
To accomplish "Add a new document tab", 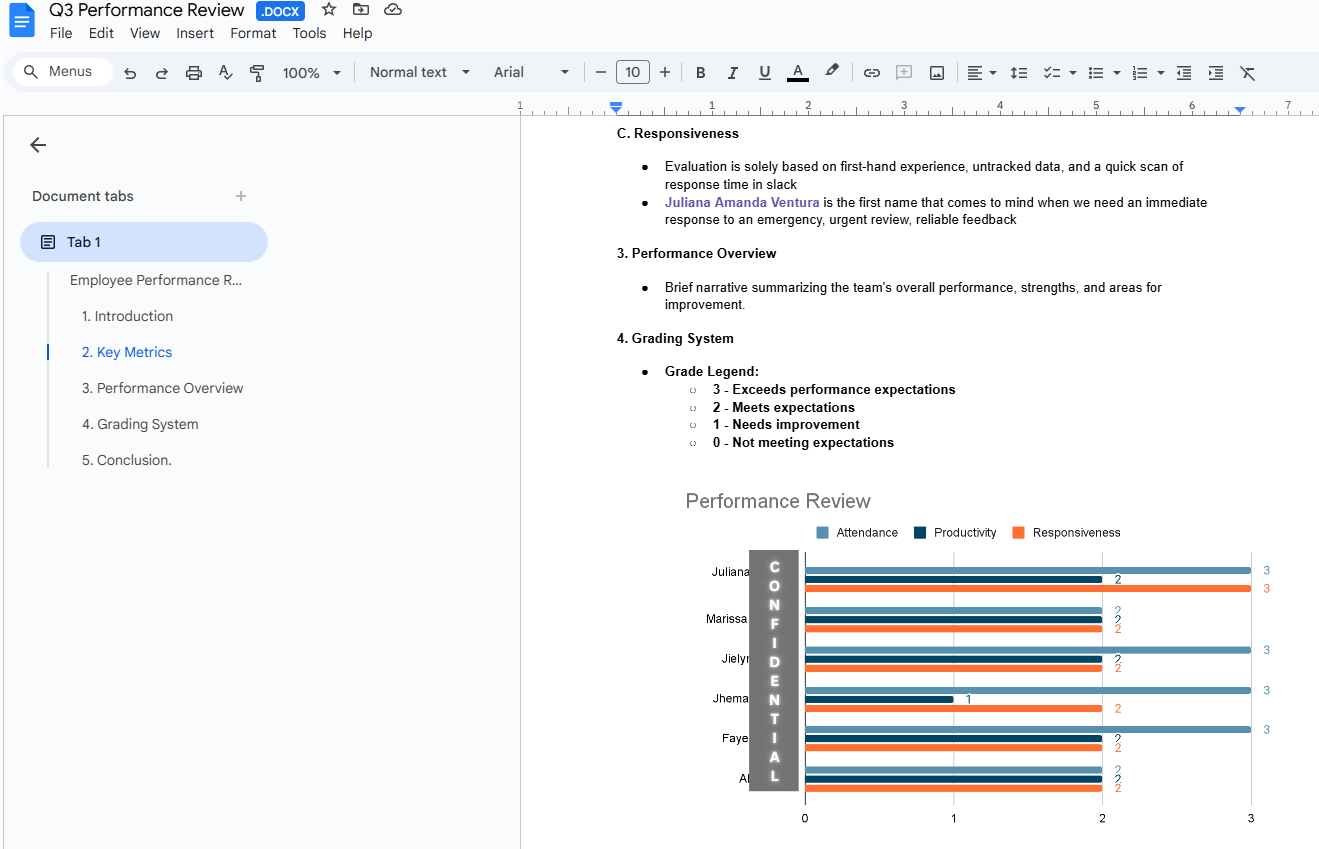I will tap(241, 196).
